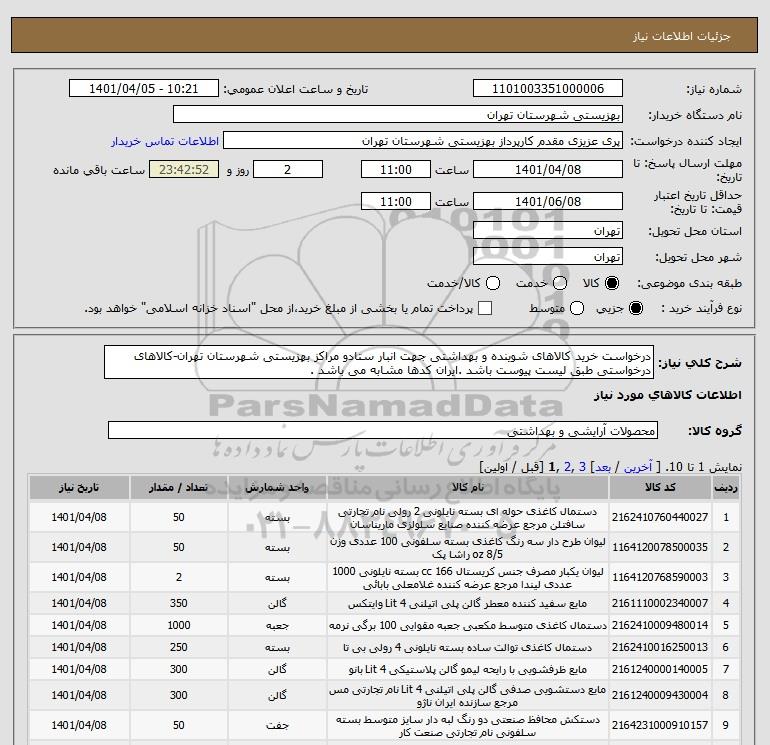Toggle the اسناد خزانه اسلامی payment checkbox
The image size is (770, 745).
pos(485,308)
